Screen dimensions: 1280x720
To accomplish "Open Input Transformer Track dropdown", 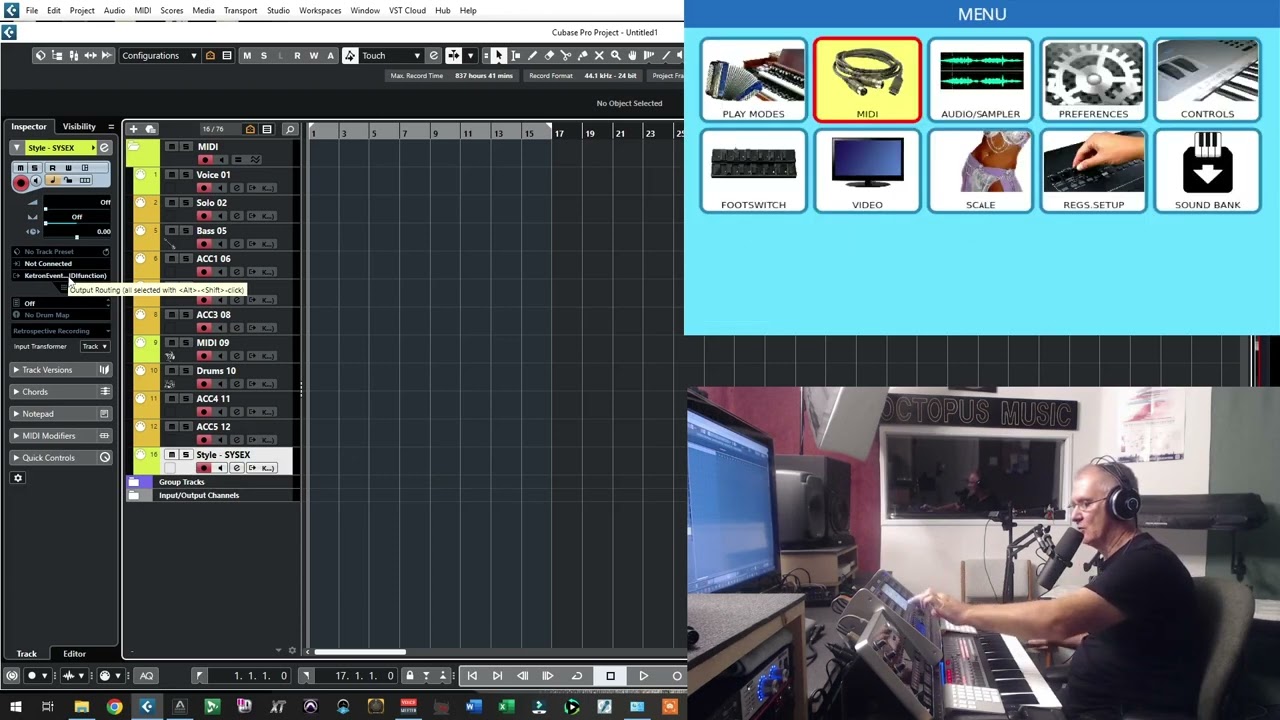I will click(94, 346).
